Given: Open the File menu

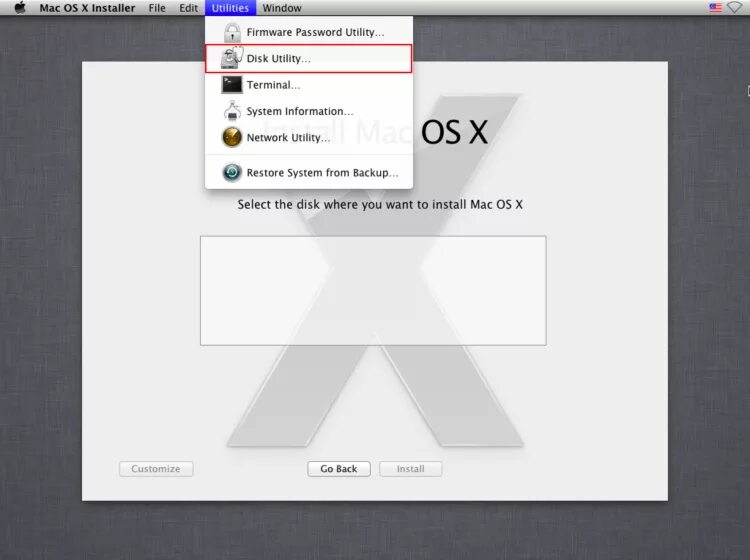Looking at the screenshot, I should (157, 8).
